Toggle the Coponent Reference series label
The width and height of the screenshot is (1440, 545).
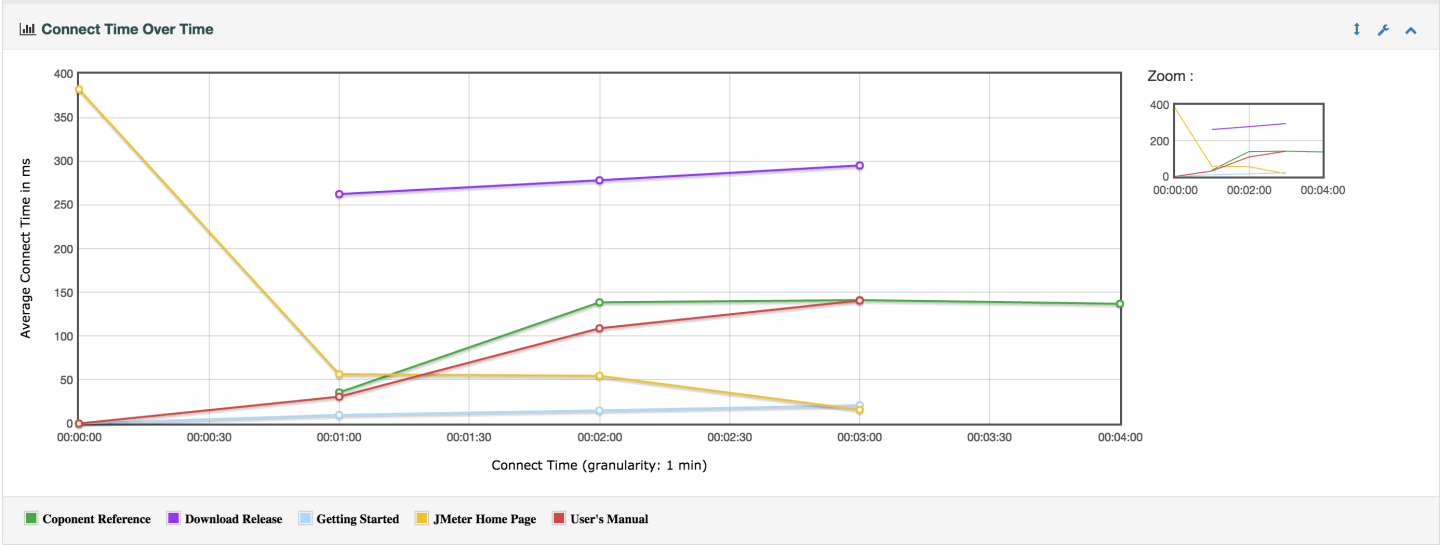click(x=97, y=519)
